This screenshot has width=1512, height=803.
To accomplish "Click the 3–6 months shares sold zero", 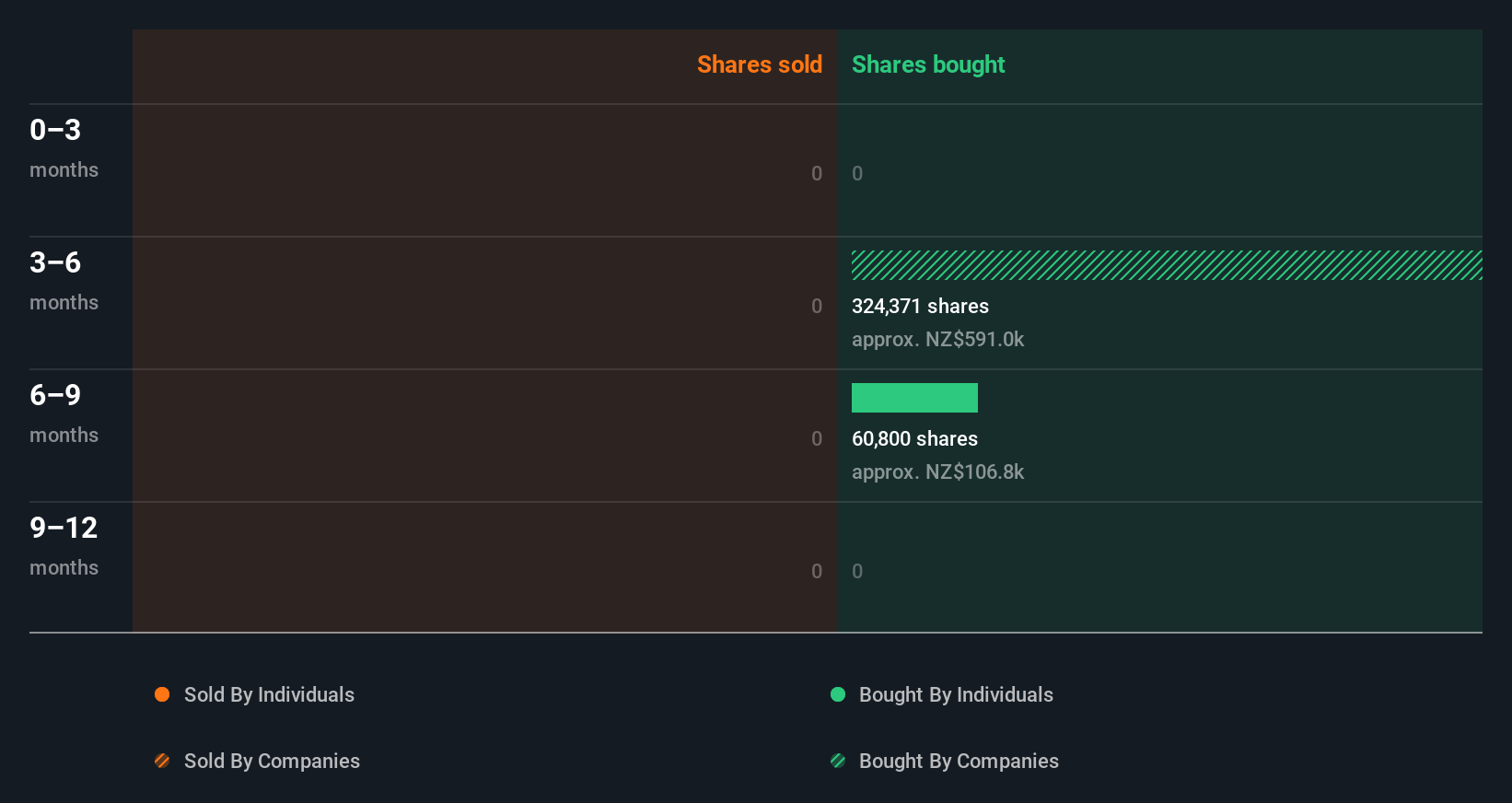I will pyautogui.click(x=817, y=306).
